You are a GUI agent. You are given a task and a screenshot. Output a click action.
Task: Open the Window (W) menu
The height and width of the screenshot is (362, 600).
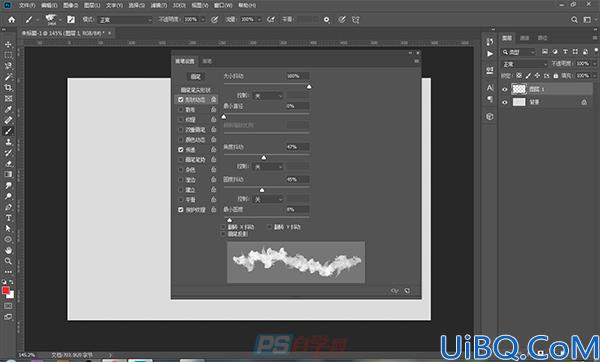click(223, 5)
